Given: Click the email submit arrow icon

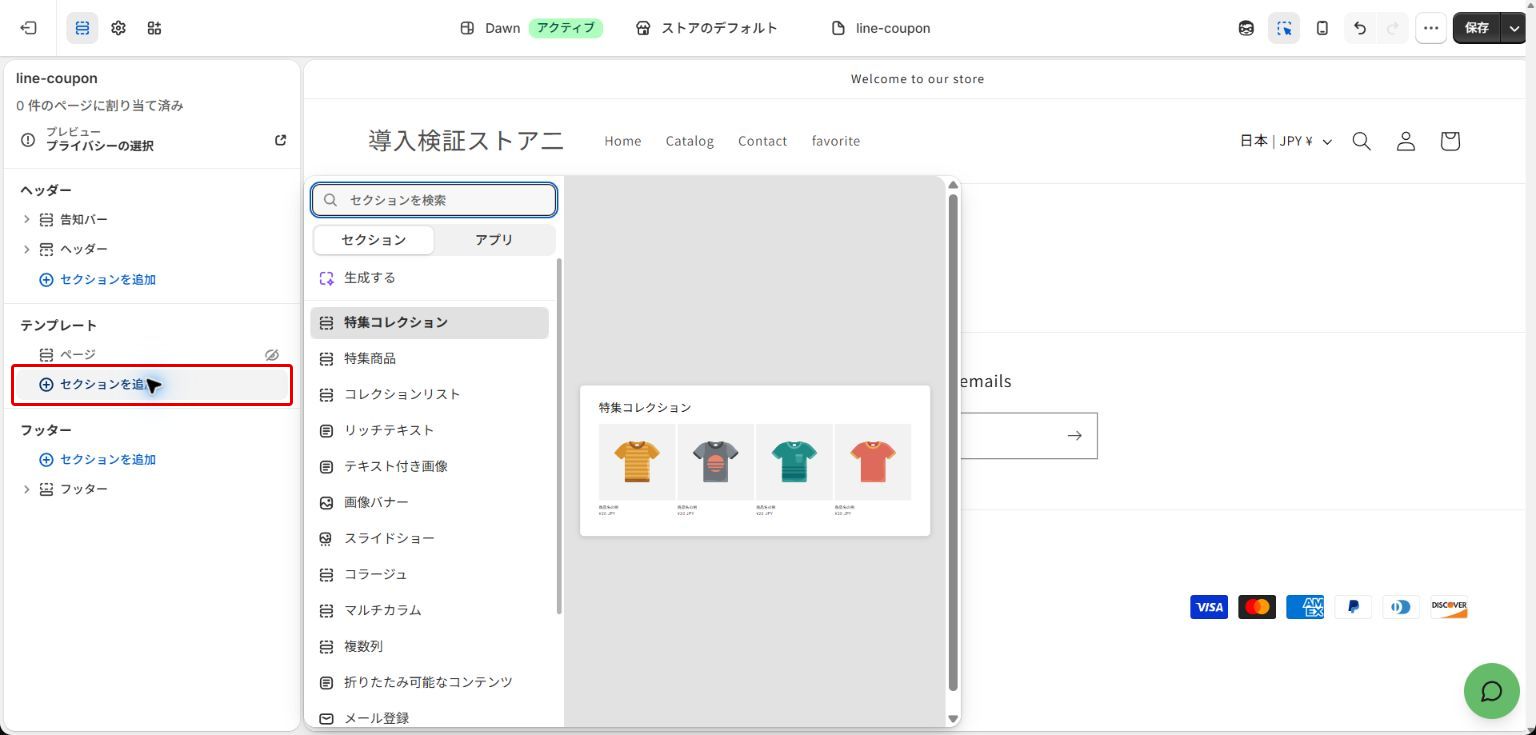Looking at the screenshot, I should pyautogui.click(x=1074, y=436).
